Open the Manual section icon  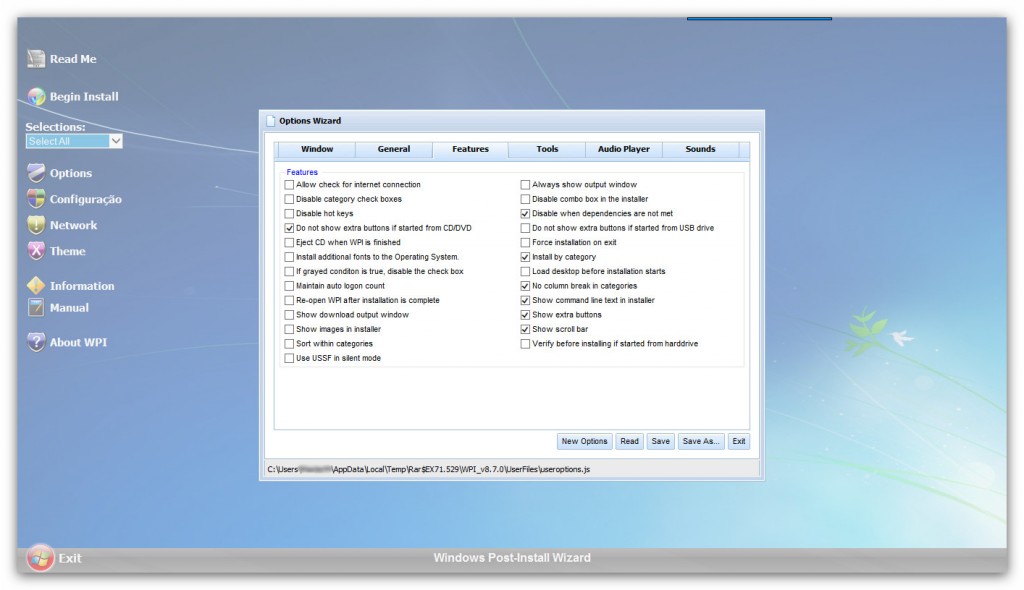[x=37, y=308]
